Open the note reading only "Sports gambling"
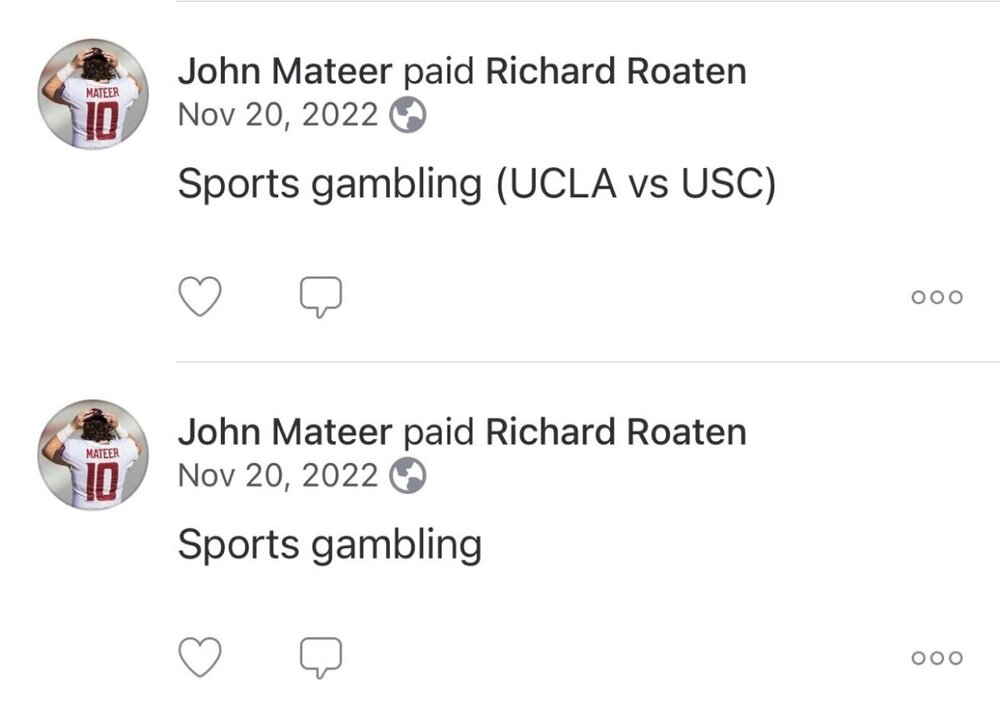The width and height of the screenshot is (1000, 717). point(329,545)
